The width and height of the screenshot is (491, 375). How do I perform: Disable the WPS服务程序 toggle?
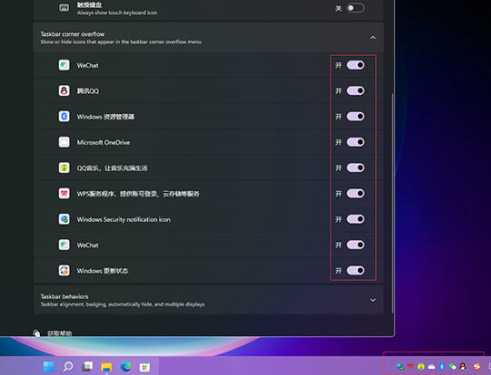point(355,193)
